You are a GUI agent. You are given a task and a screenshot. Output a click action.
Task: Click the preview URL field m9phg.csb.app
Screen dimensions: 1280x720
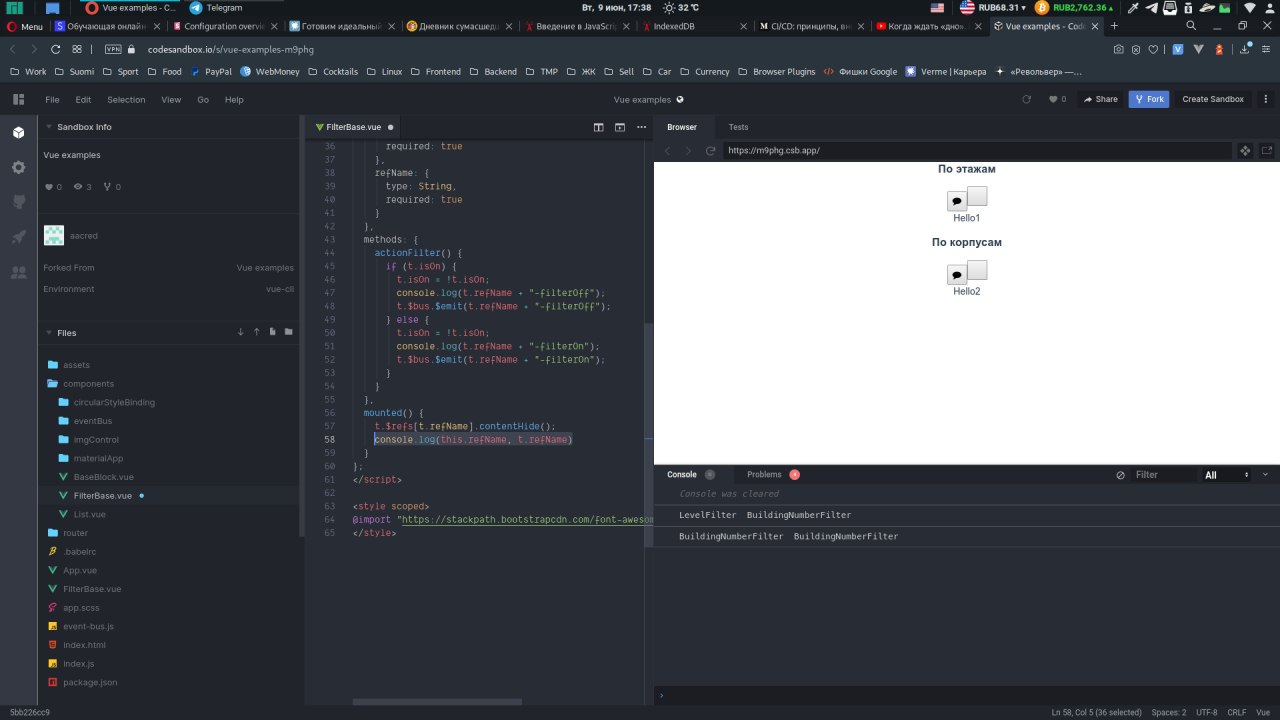click(x=978, y=151)
